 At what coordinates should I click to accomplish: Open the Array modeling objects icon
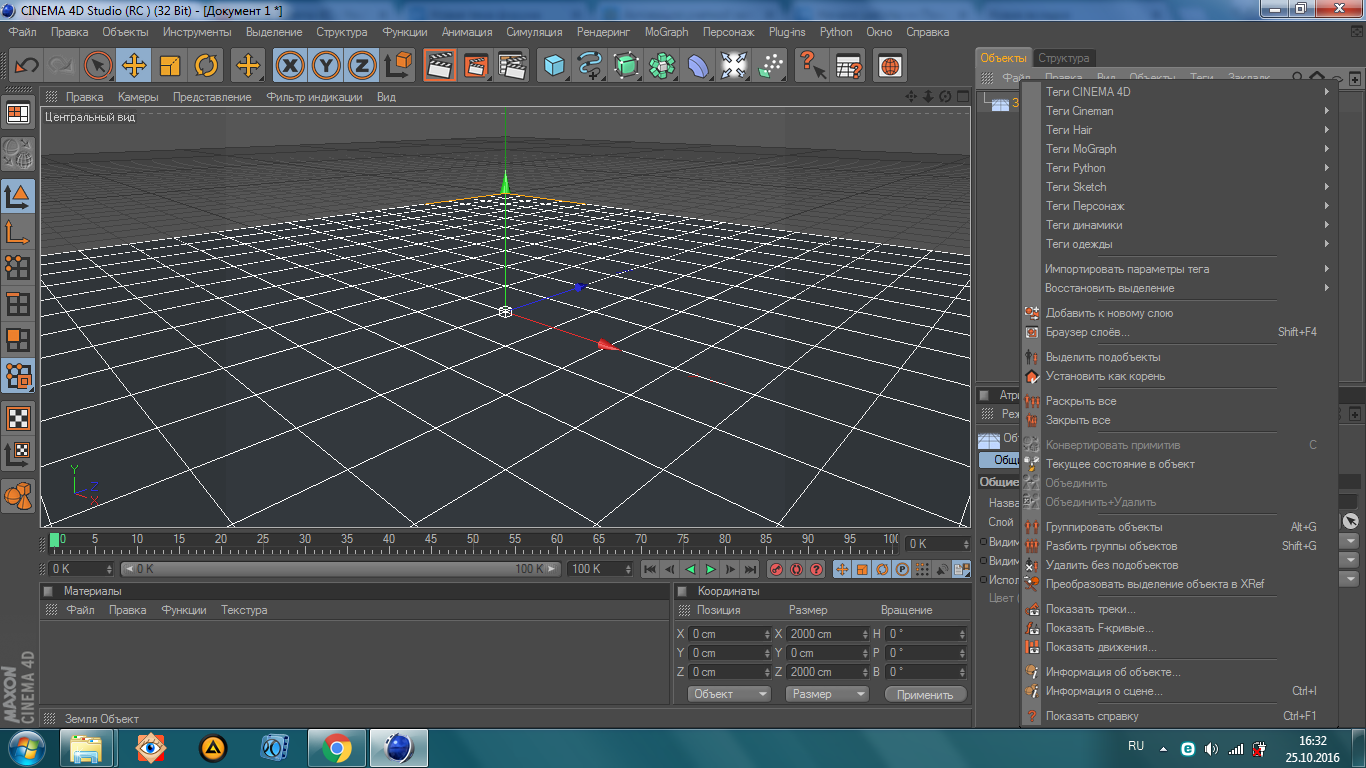[x=662, y=66]
